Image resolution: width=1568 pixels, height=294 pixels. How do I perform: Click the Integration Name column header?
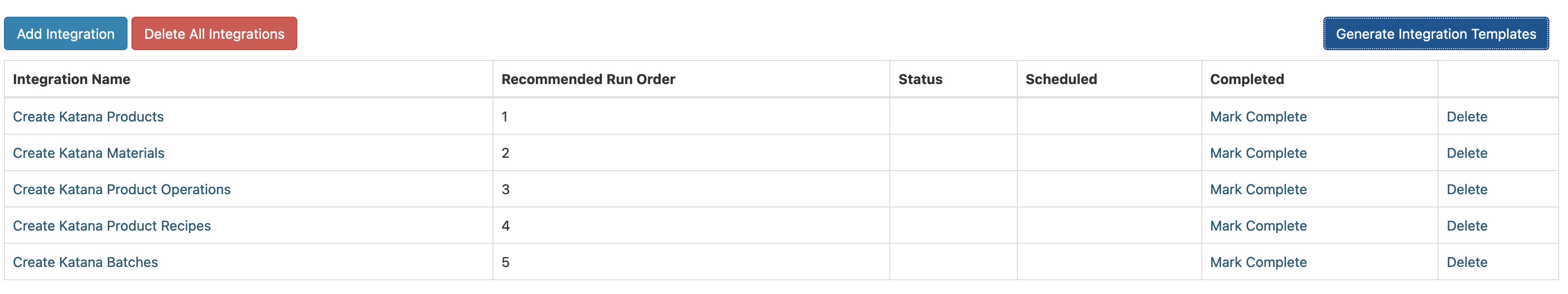(71, 79)
